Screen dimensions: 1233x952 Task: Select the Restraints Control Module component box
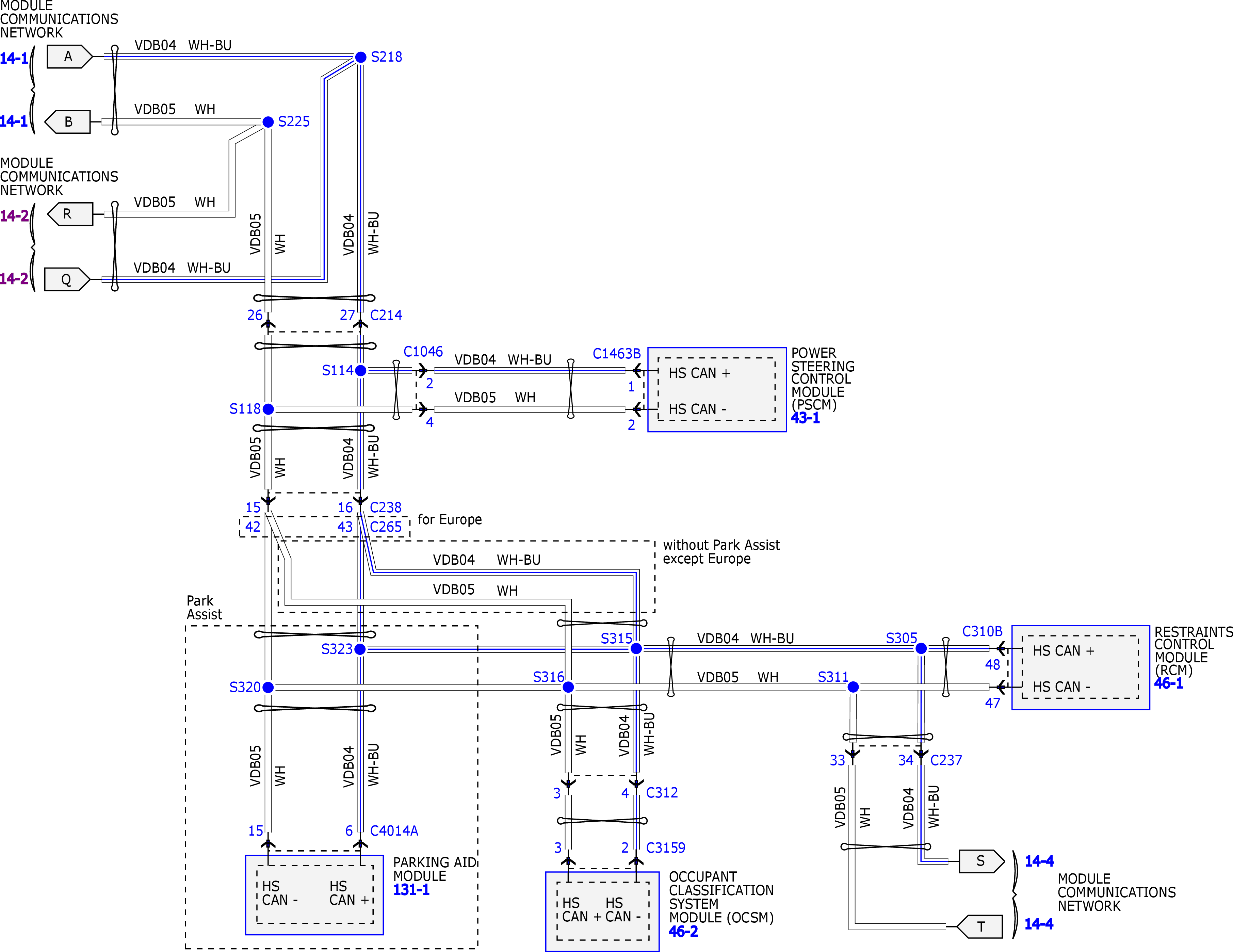click(x=1081, y=667)
